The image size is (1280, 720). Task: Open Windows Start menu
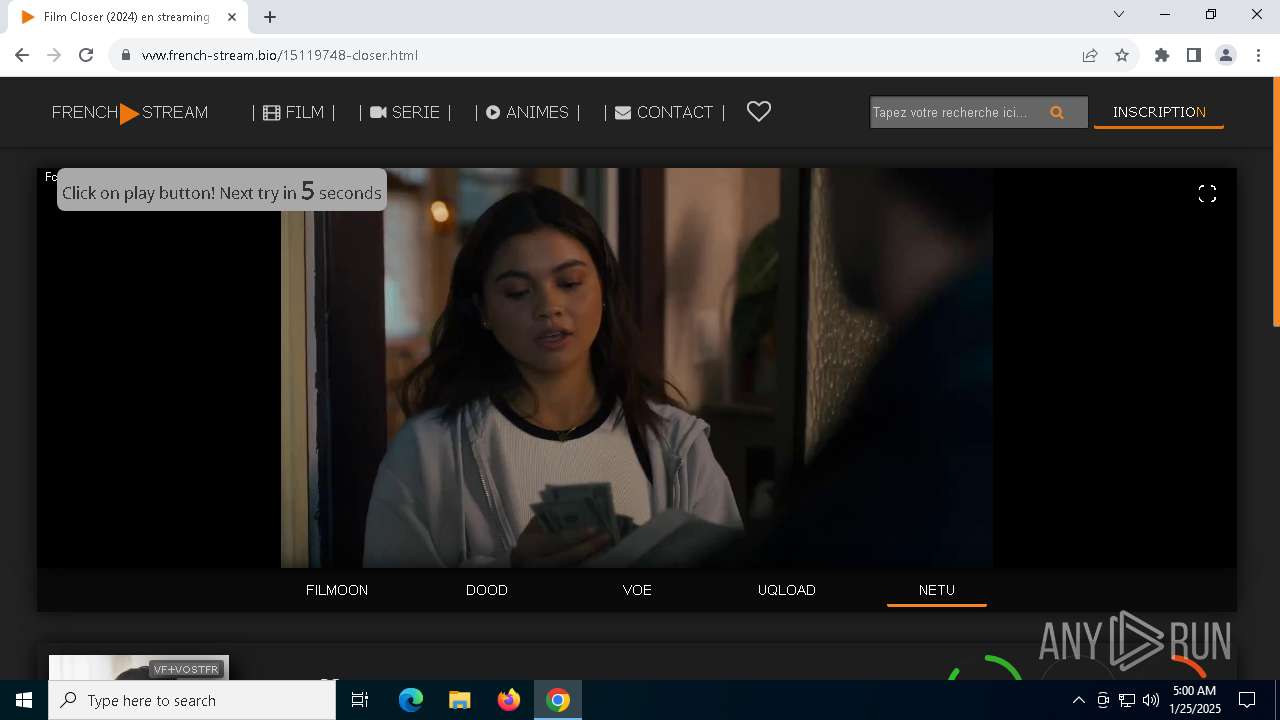(24, 700)
